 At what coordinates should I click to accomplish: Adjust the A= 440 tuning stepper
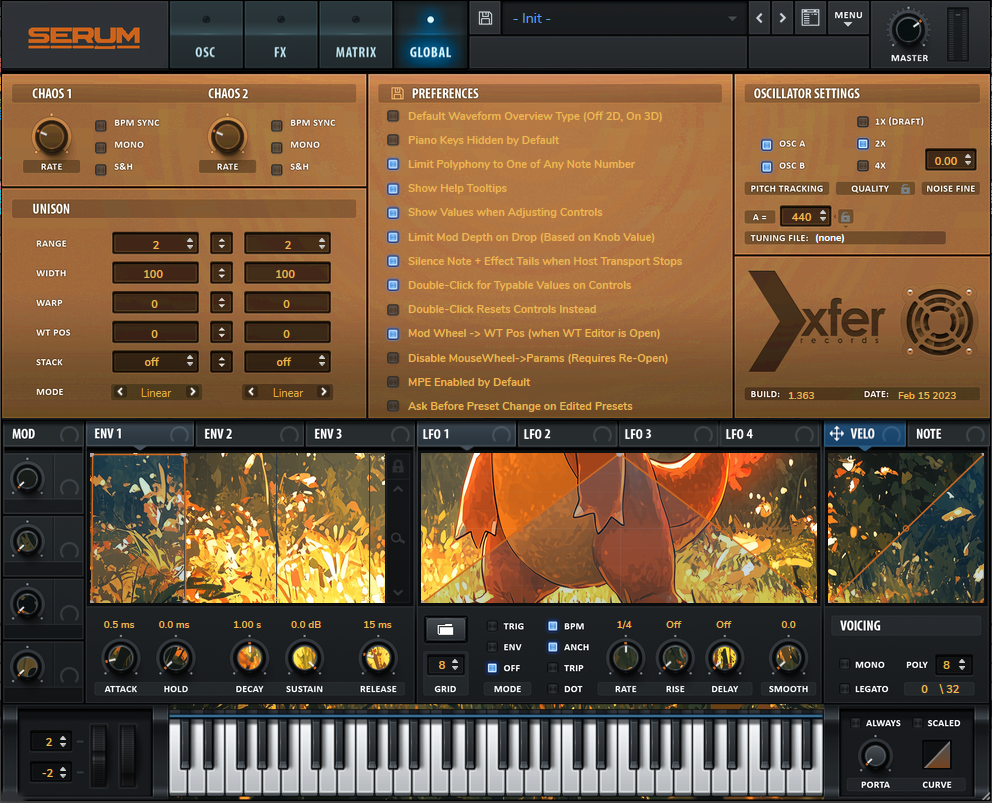tap(823, 216)
